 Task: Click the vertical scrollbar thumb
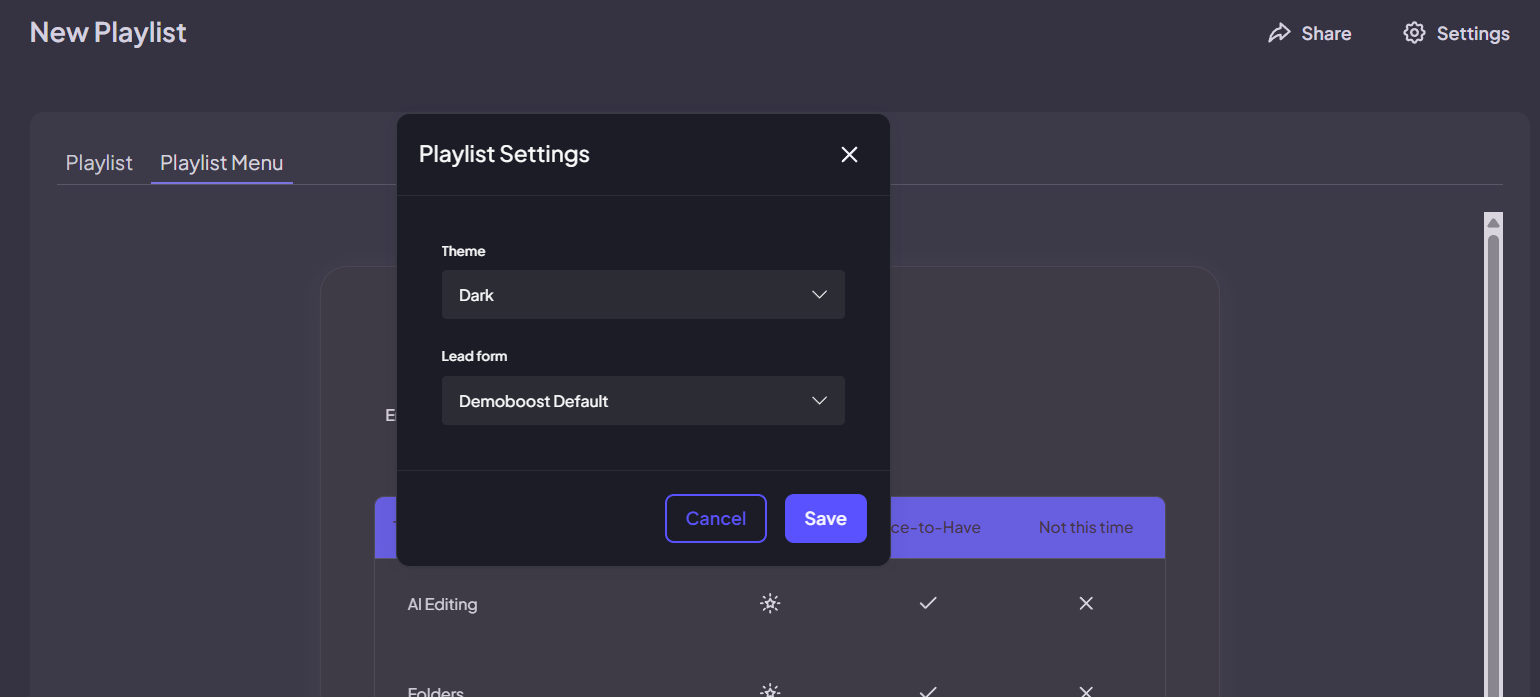coord(1493,465)
